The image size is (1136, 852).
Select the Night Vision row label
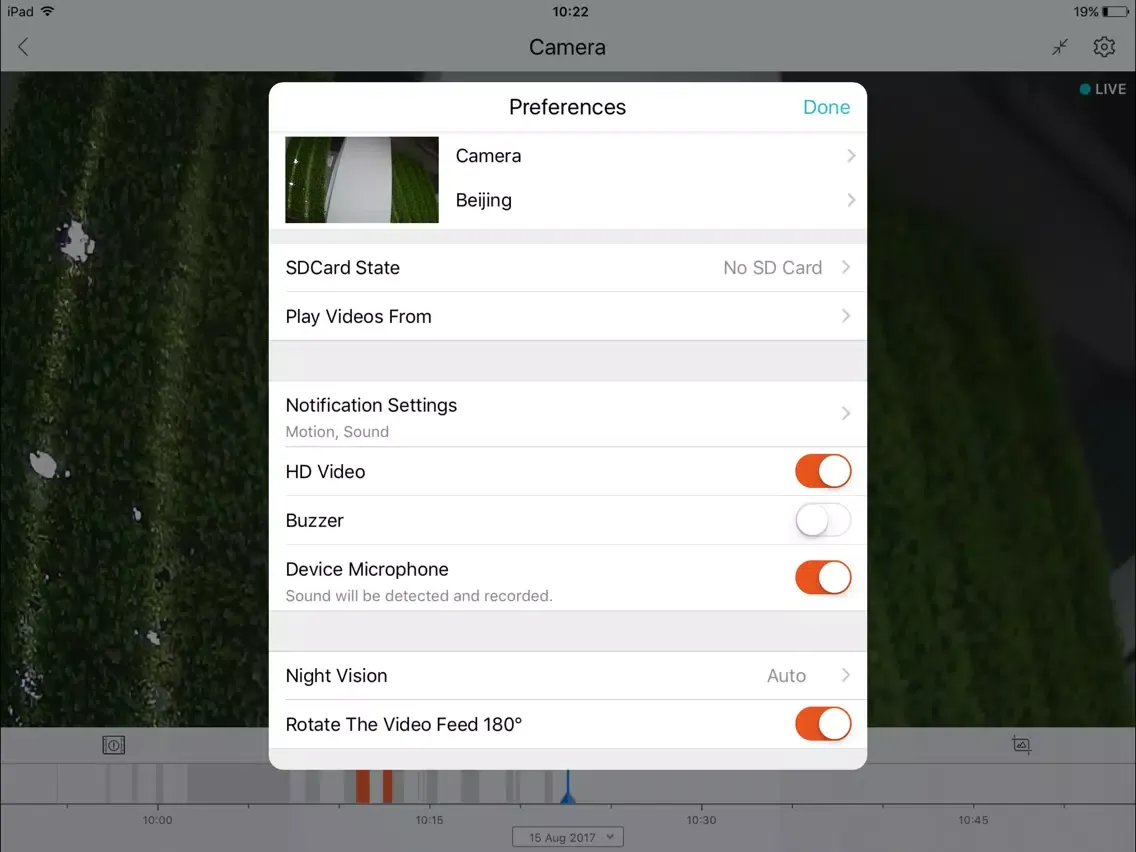(x=336, y=676)
